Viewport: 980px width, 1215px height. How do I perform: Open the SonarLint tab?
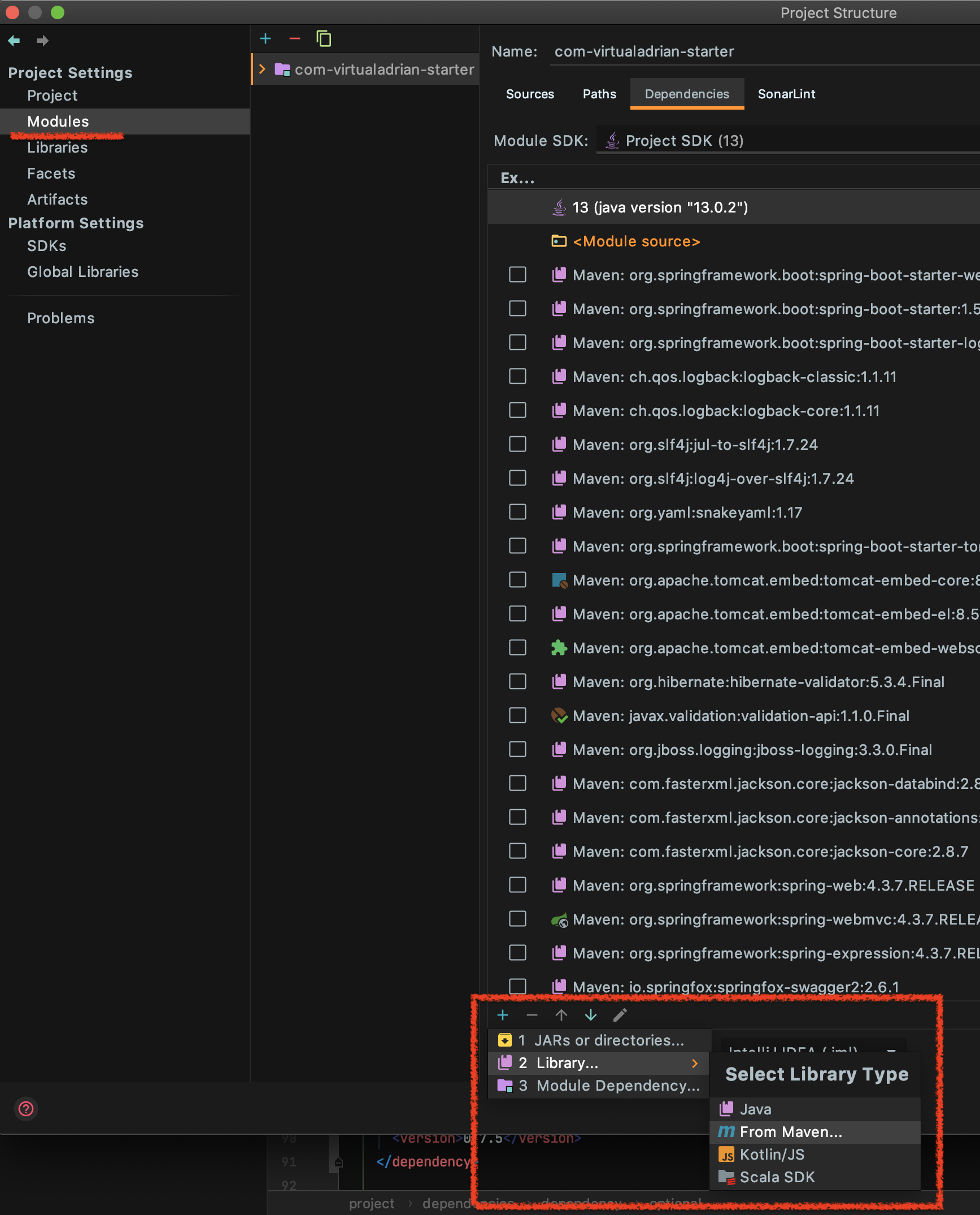coord(786,94)
